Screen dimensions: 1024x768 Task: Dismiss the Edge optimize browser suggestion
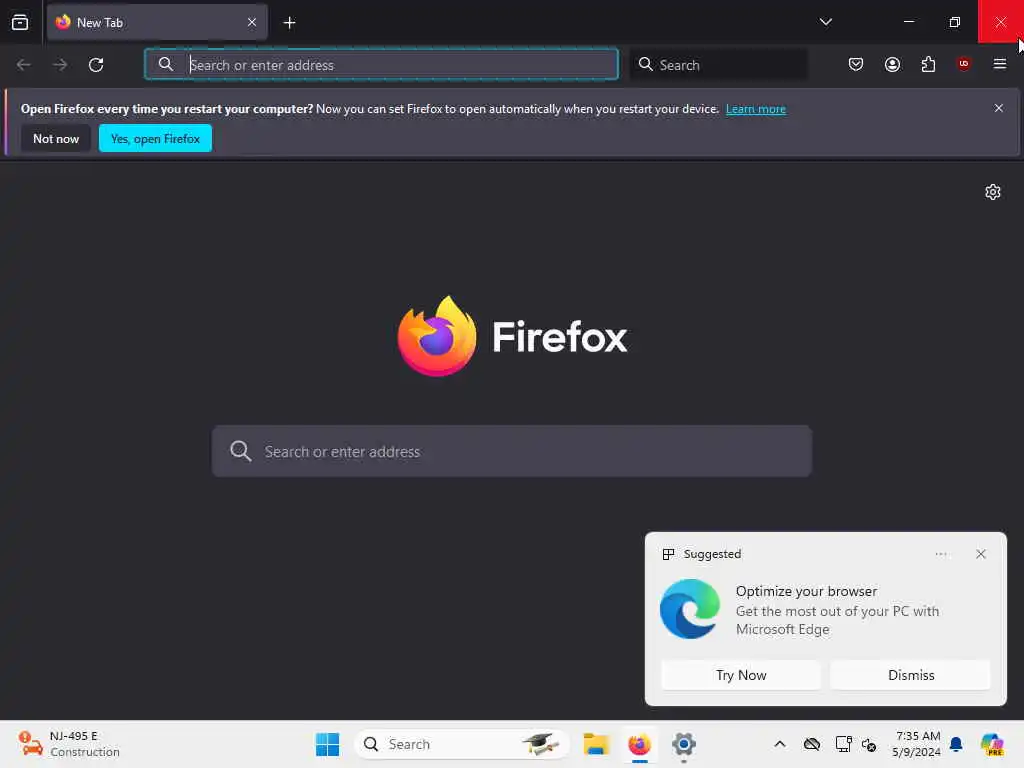(911, 675)
